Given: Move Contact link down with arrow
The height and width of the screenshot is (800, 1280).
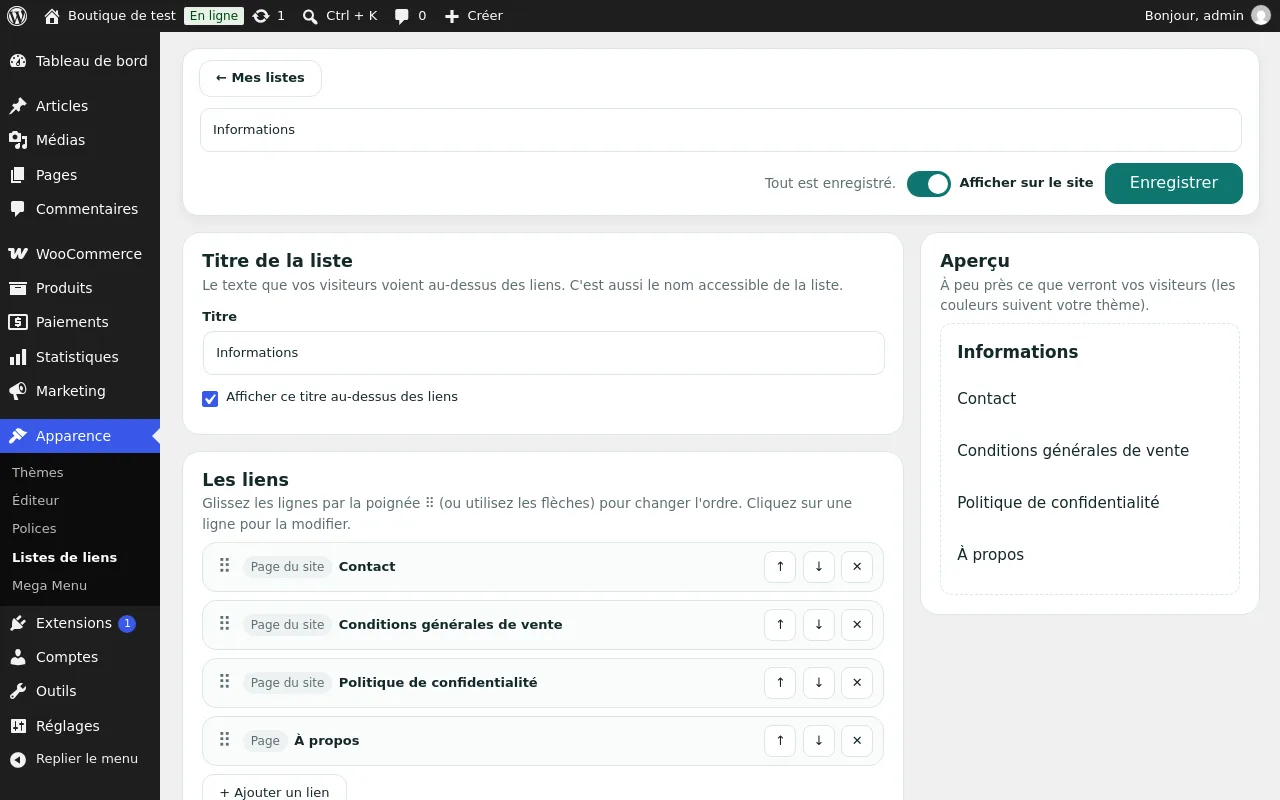Looking at the screenshot, I should click(x=819, y=567).
